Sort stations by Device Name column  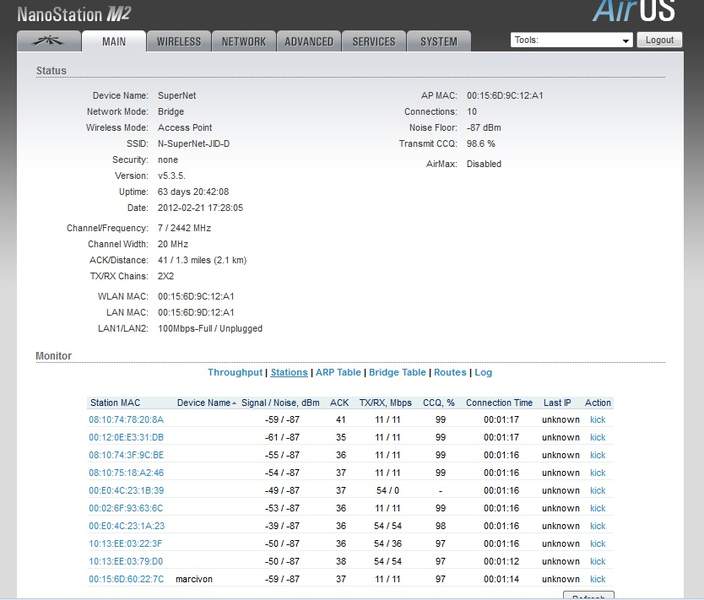click(206, 403)
